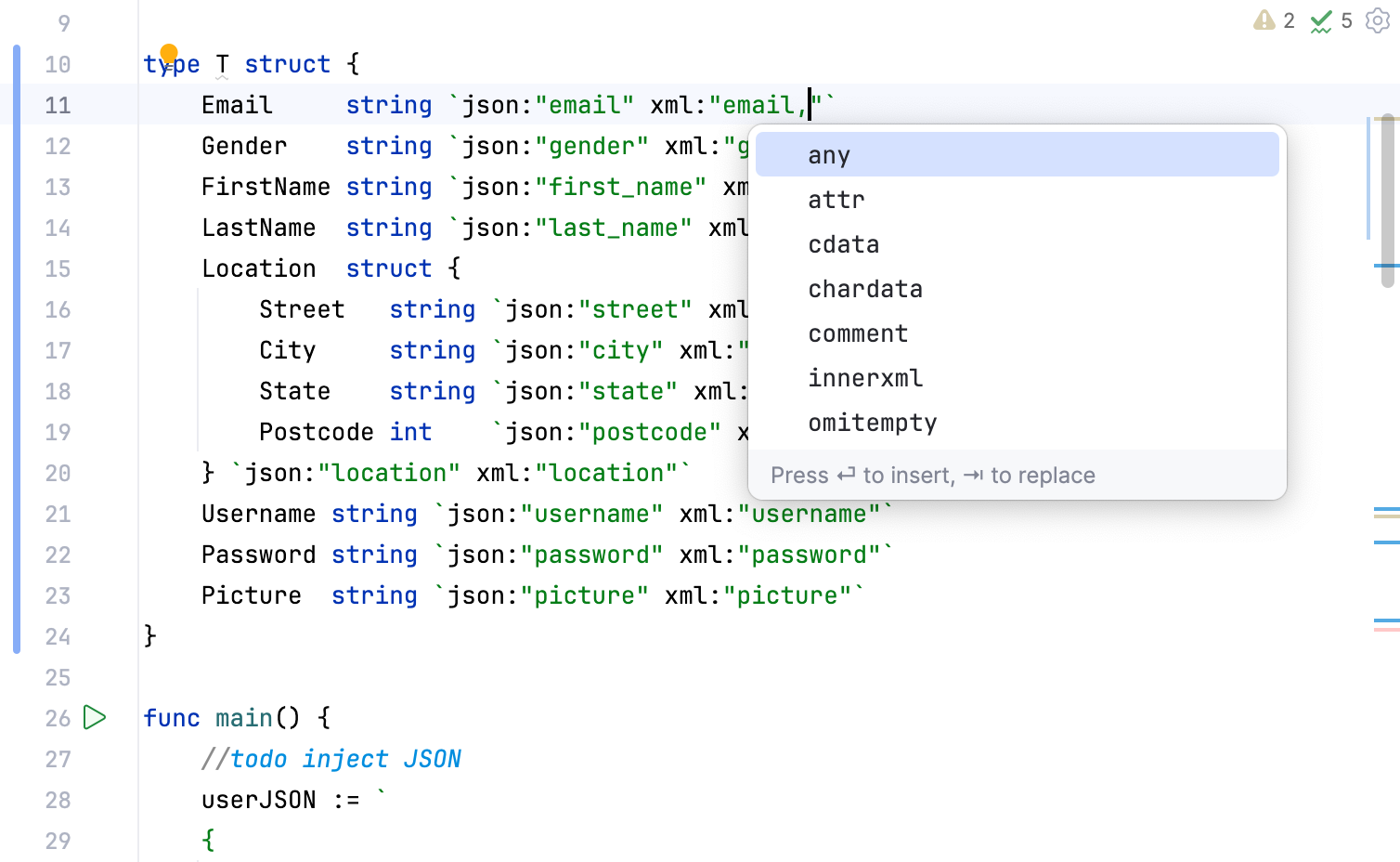The height and width of the screenshot is (862, 1400).
Task: Run main using the gutter play icon
Action: 93,717
